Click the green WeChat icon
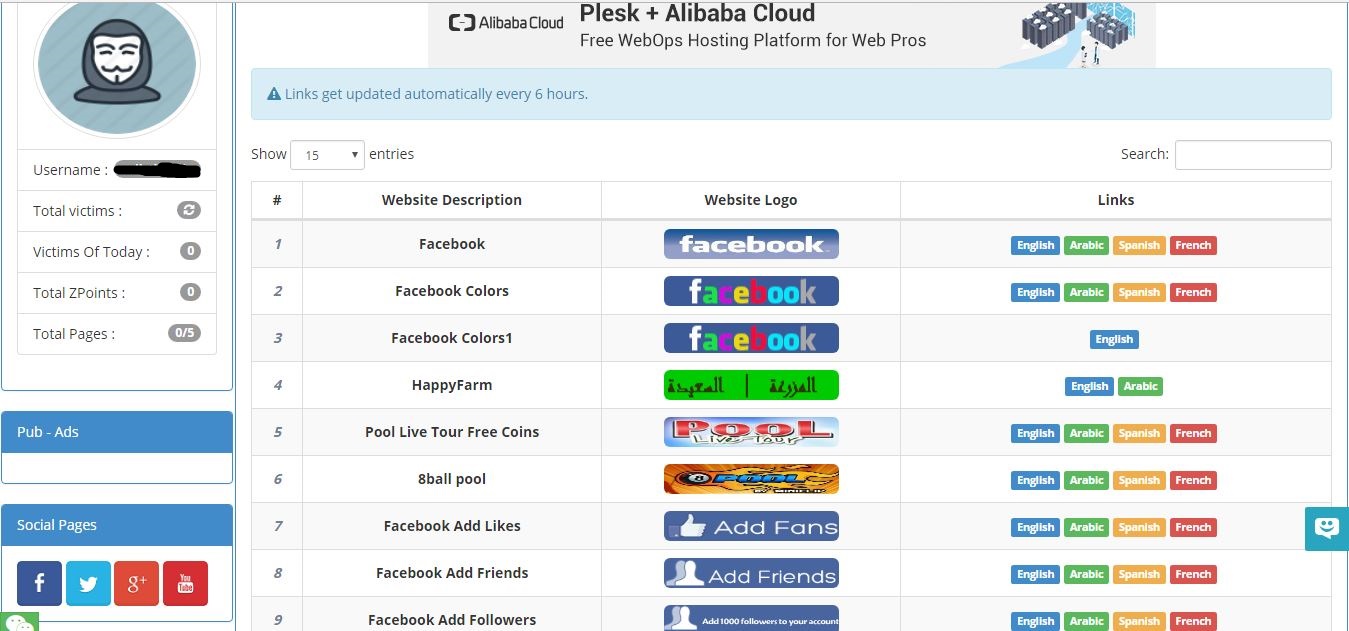Image resolution: width=1349 pixels, height=631 pixels. point(19,622)
